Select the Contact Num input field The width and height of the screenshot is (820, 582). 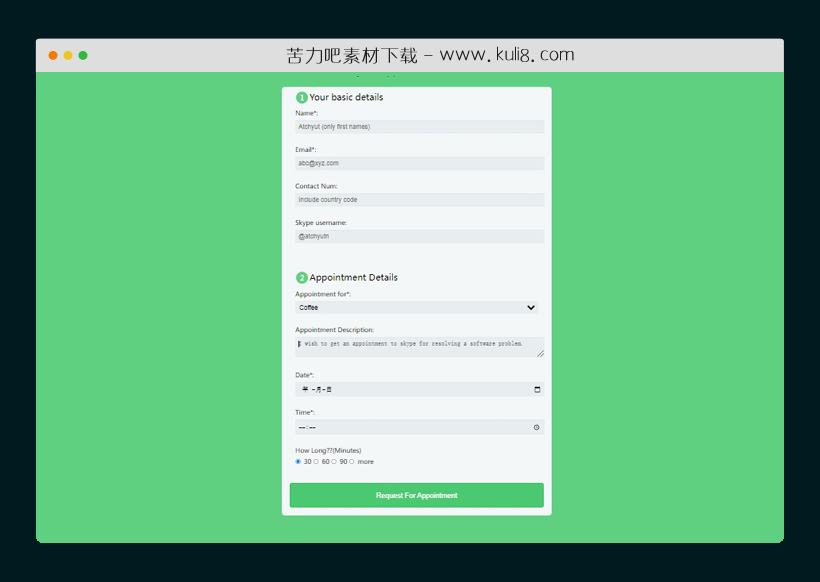(x=419, y=200)
